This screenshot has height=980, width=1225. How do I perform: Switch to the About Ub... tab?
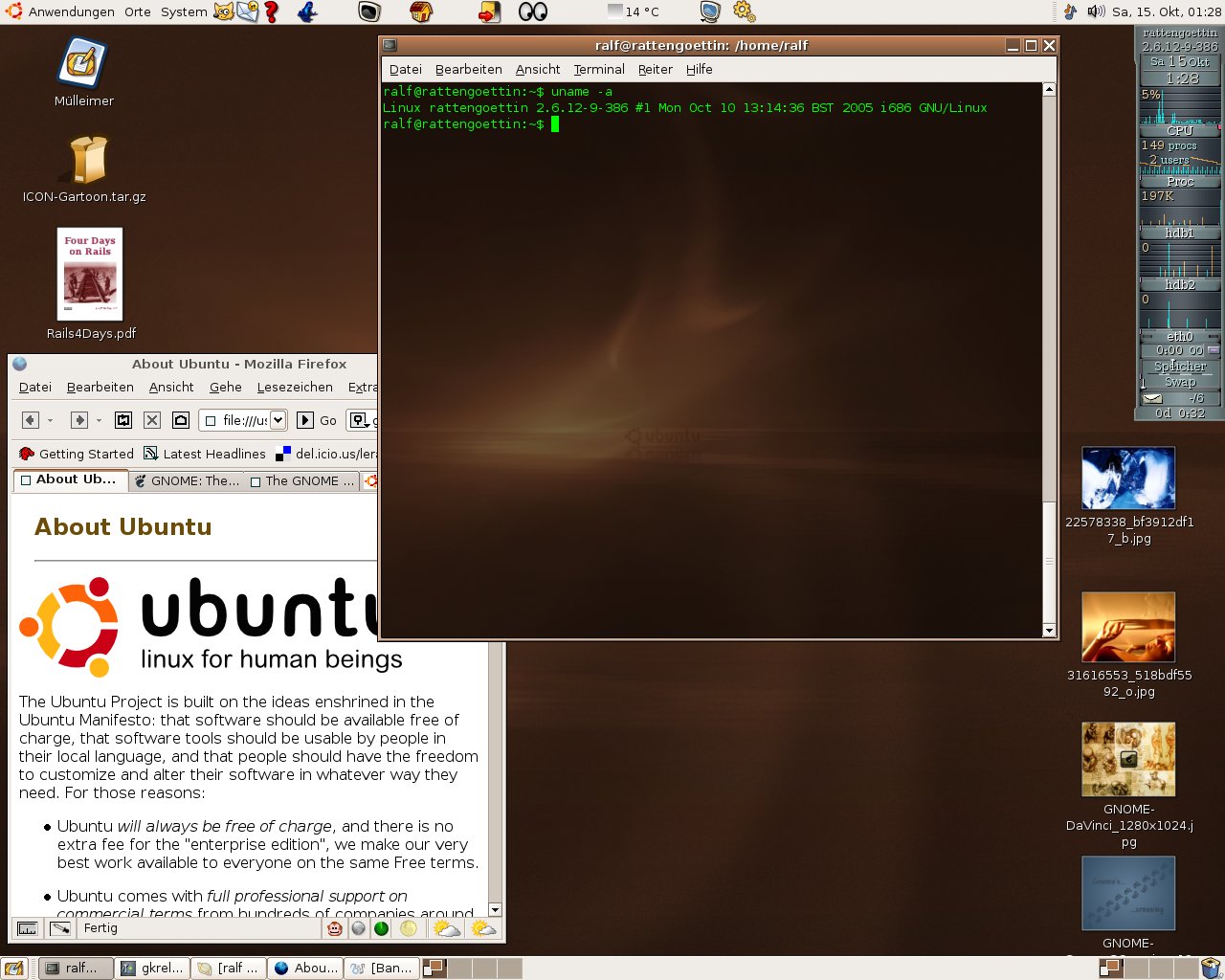[70, 480]
